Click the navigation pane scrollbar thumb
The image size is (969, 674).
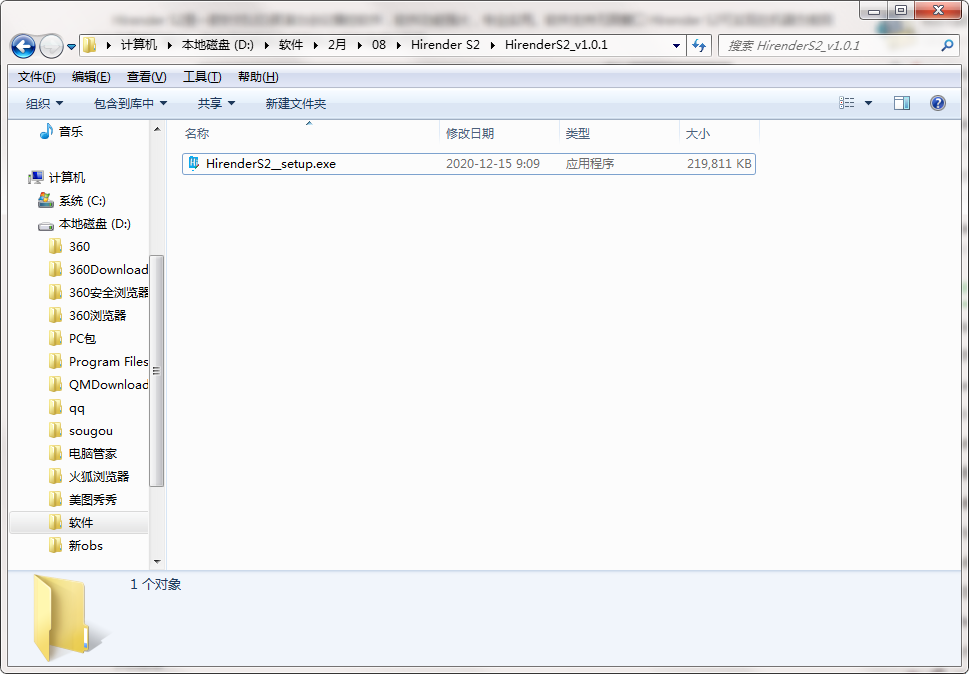click(157, 371)
